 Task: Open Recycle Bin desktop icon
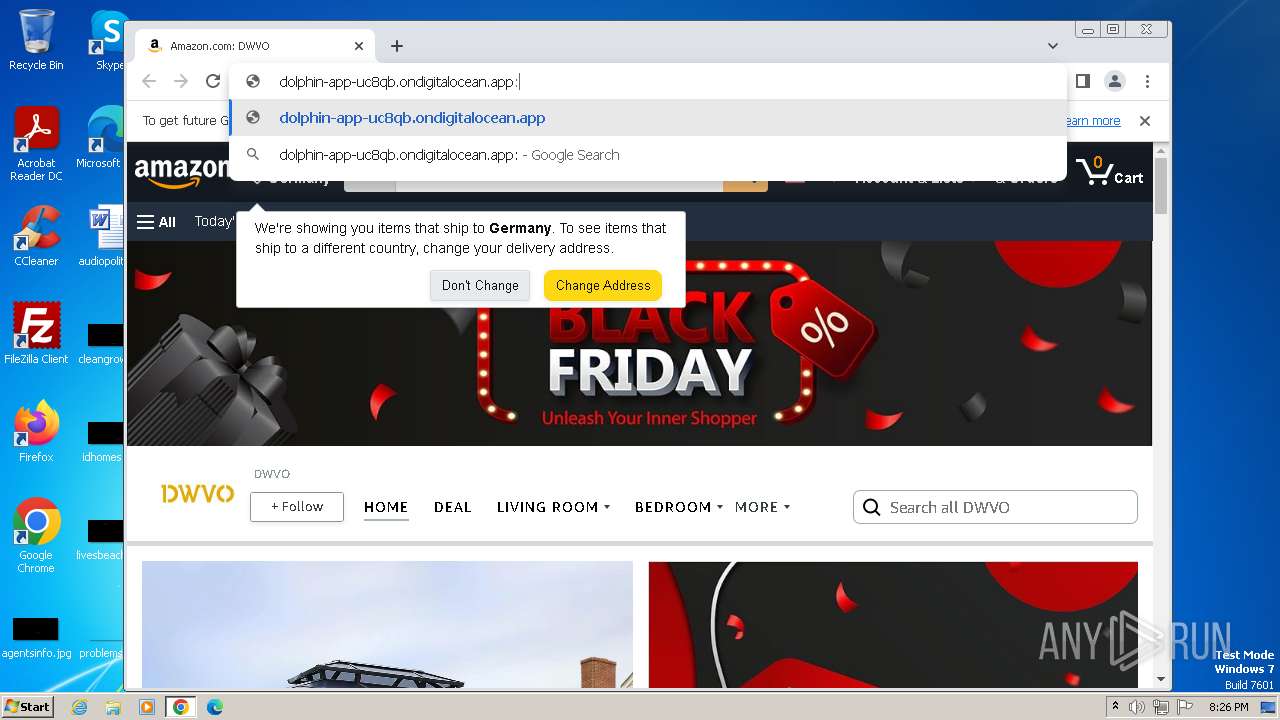tap(36, 40)
